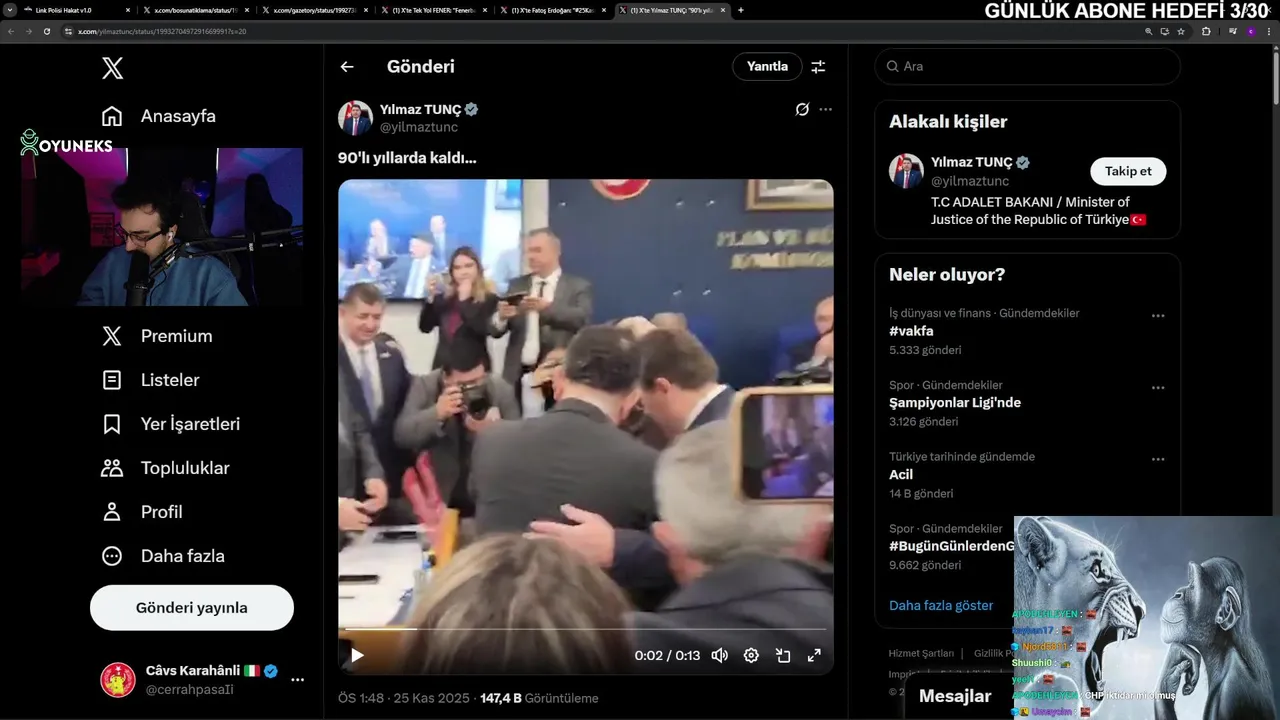Open options dots for #vakfa trend
The width and height of the screenshot is (1280, 720).
1158,316
